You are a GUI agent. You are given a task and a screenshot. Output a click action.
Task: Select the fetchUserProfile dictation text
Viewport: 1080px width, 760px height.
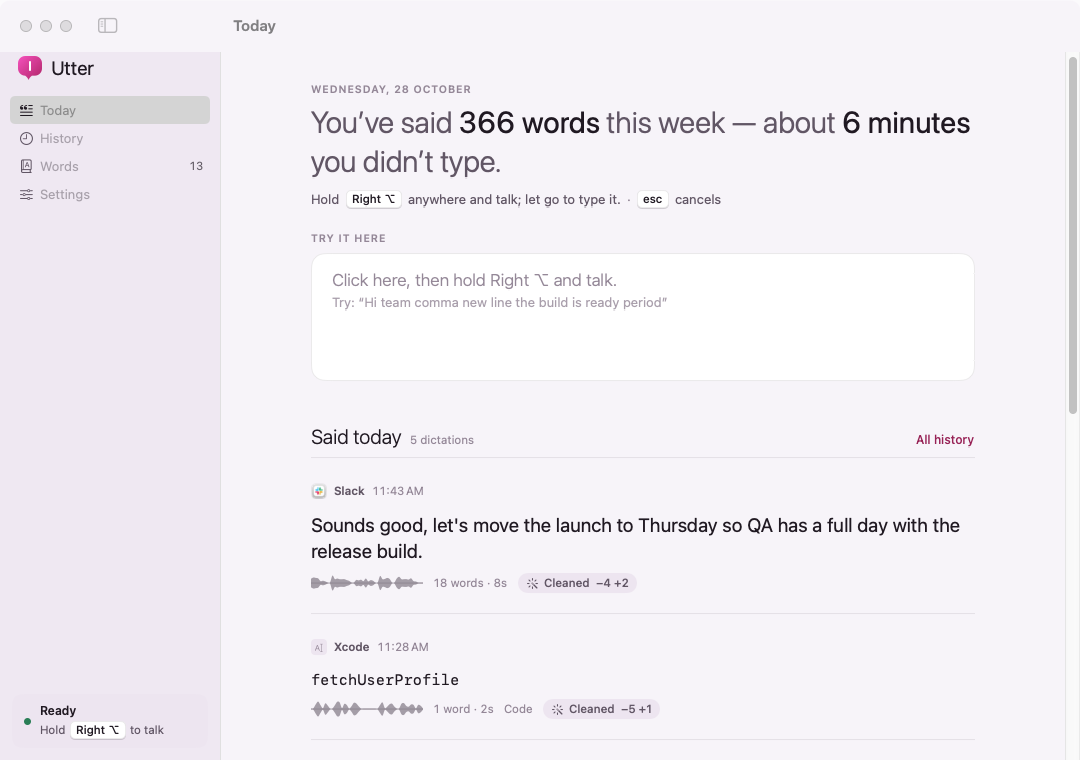tap(385, 680)
